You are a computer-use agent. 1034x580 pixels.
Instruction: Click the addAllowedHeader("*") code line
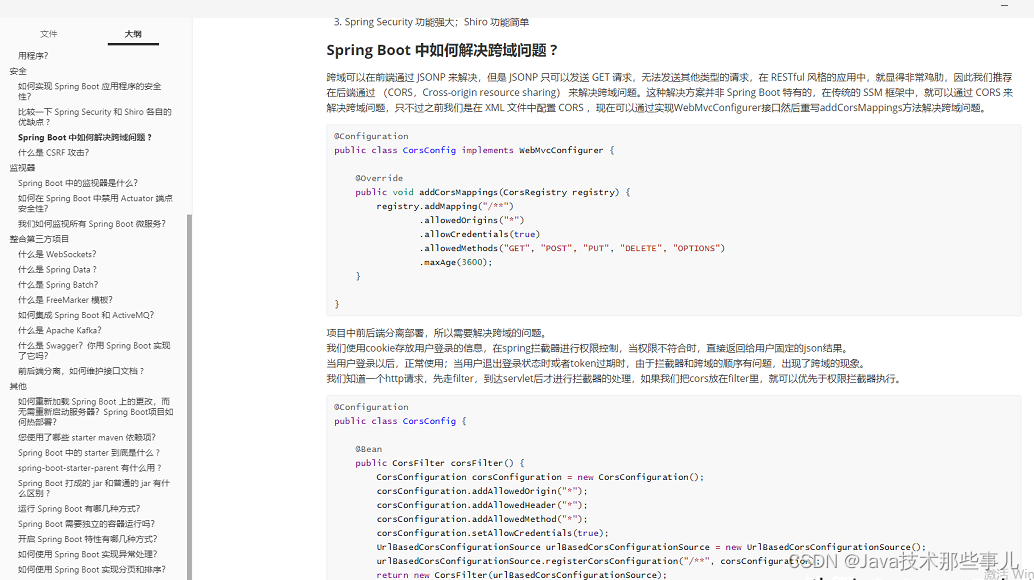pyautogui.click(x=482, y=505)
